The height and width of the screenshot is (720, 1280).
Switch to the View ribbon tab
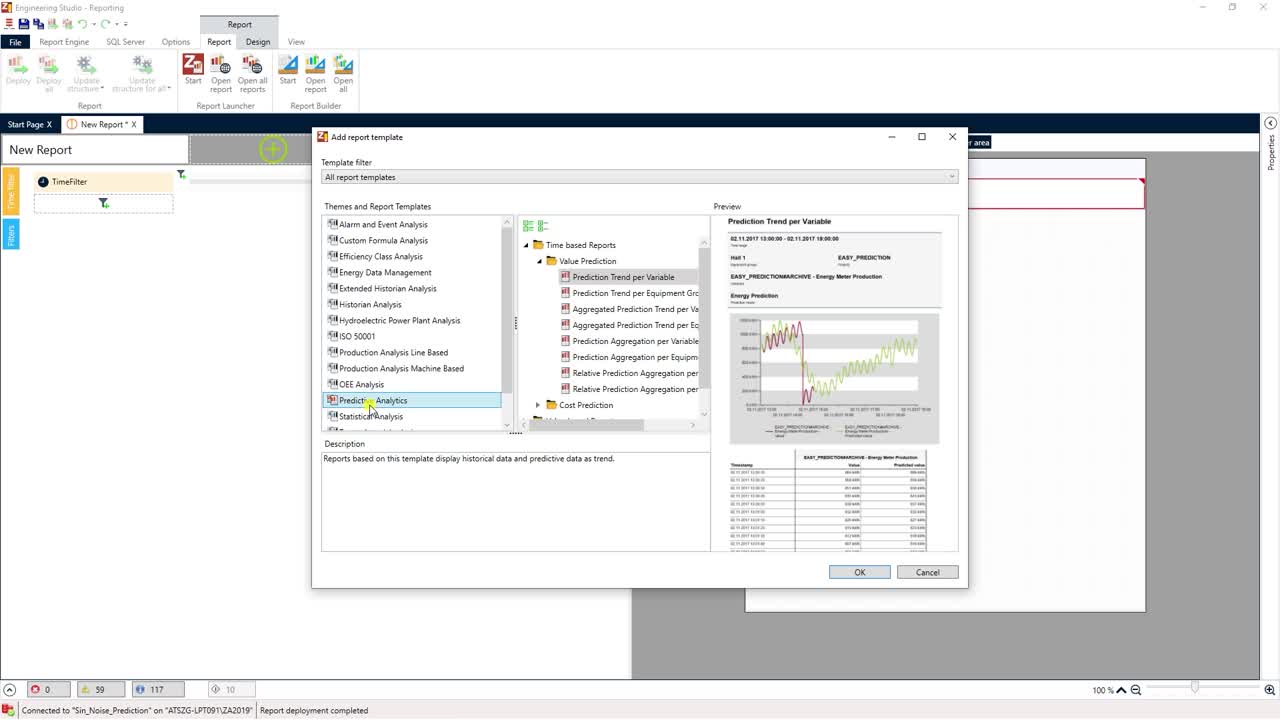(296, 42)
